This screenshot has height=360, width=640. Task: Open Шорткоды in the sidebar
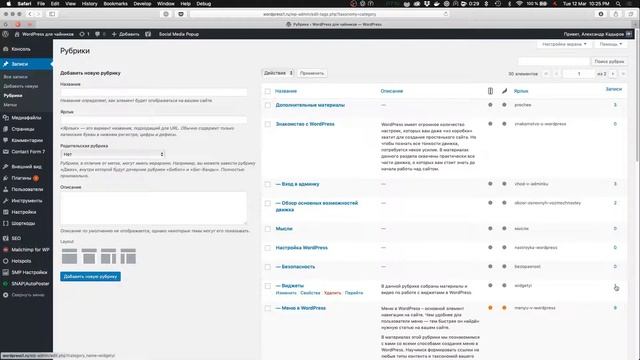point(23,223)
